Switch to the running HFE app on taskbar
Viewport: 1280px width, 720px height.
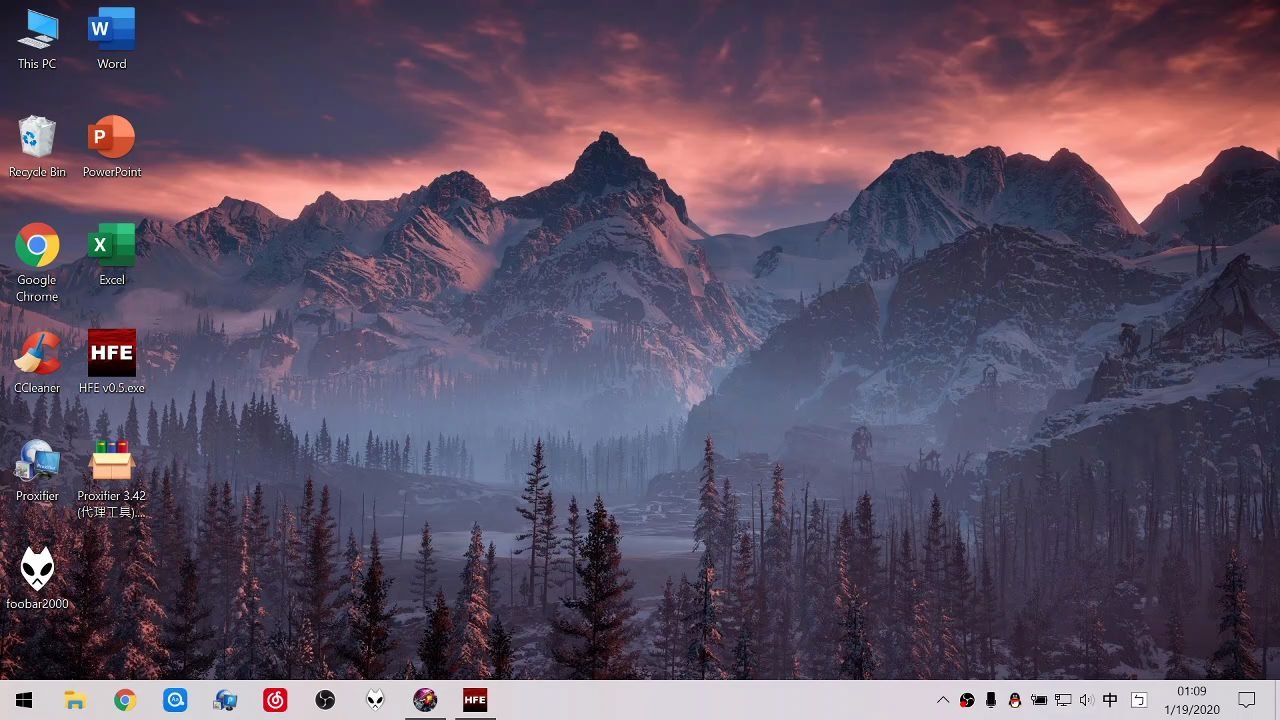point(475,700)
